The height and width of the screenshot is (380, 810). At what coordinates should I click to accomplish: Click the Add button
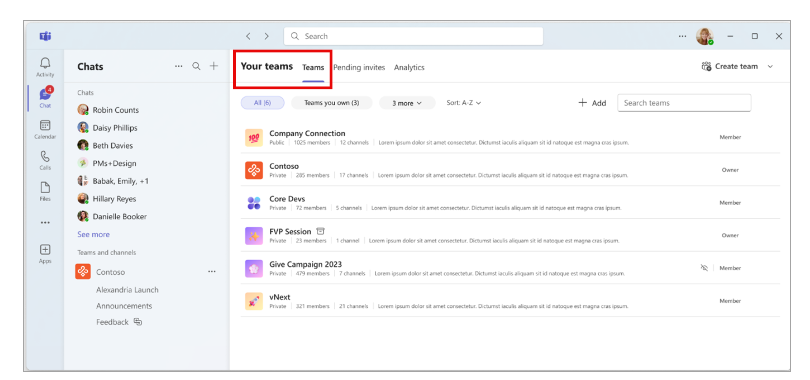pos(592,103)
